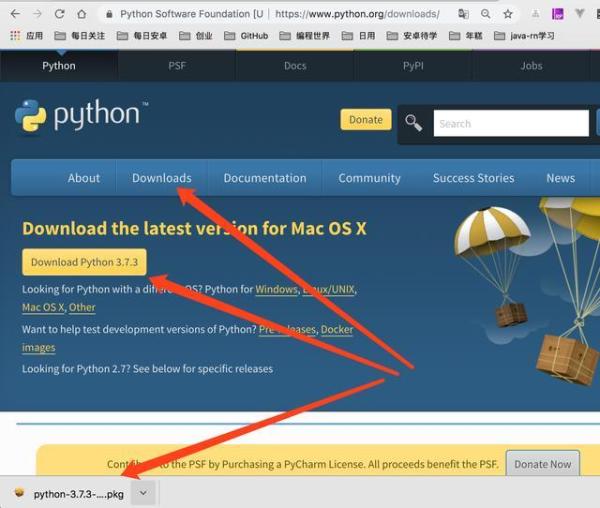Select the PyPI top tab

(413, 66)
